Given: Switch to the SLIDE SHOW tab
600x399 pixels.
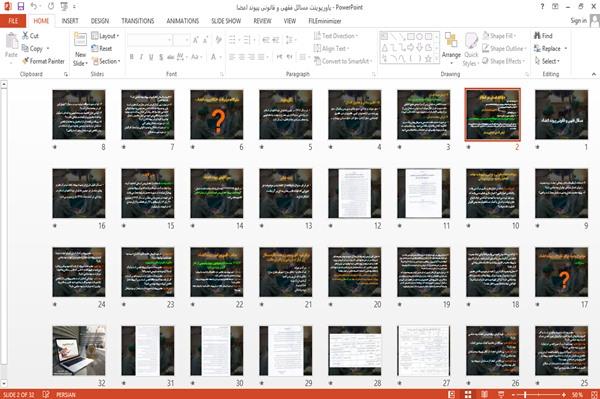Looking at the screenshot, I should click(226, 21).
